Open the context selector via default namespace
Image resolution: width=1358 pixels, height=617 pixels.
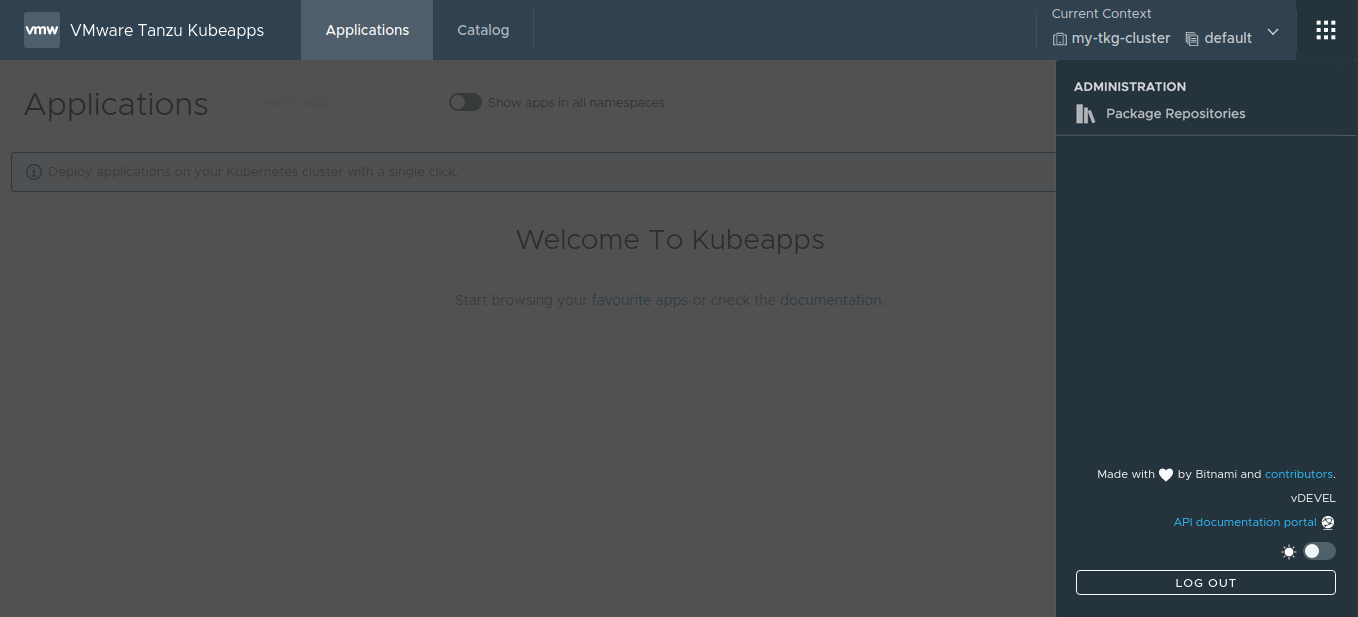1228,38
